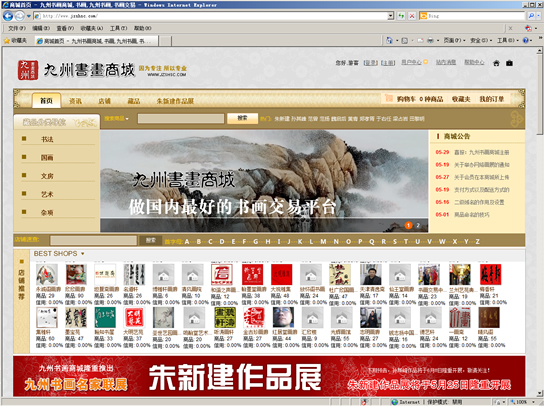The width and height of the screenshot is (544, 406).
Task: Click the red Stop loading icon
Action: 412,16
